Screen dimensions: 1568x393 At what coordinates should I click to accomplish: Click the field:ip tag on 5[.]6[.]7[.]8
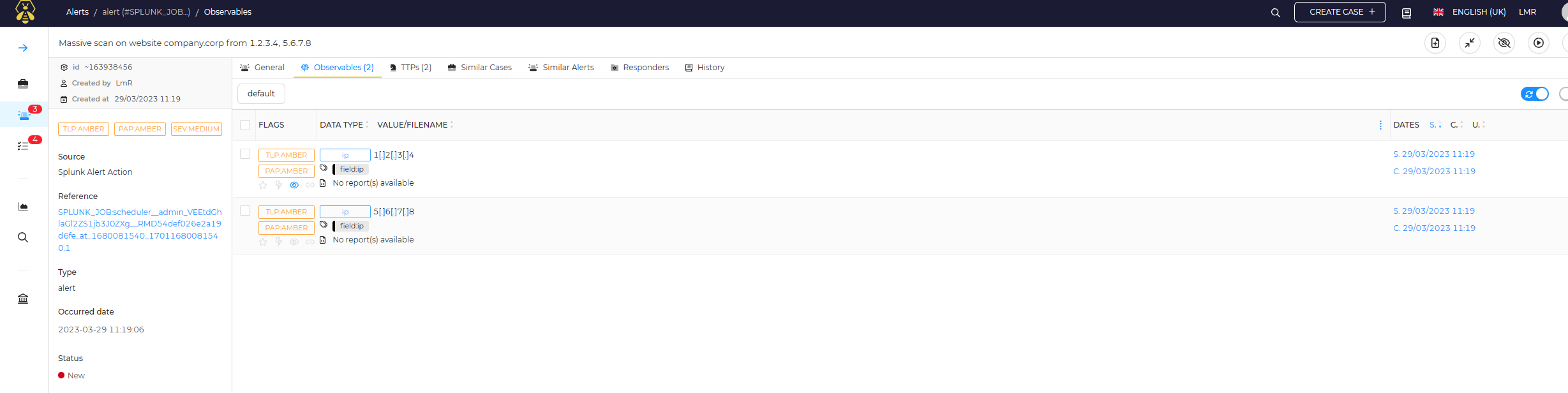(x=351, y=226)
